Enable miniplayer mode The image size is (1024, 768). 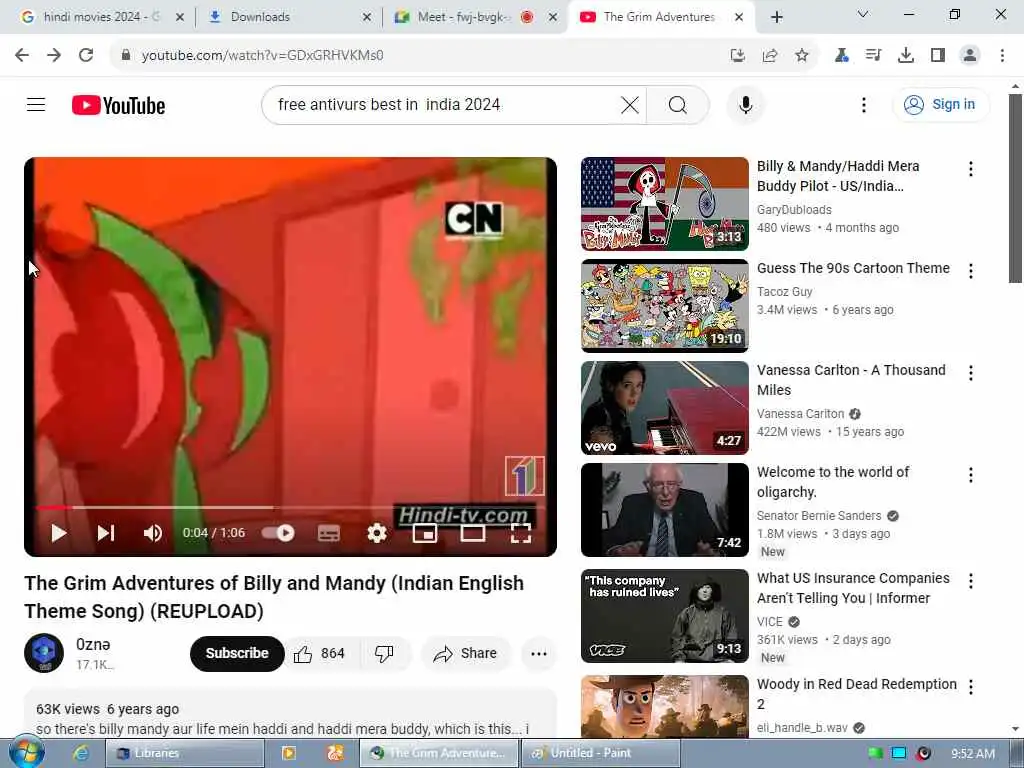pos(425,534)
